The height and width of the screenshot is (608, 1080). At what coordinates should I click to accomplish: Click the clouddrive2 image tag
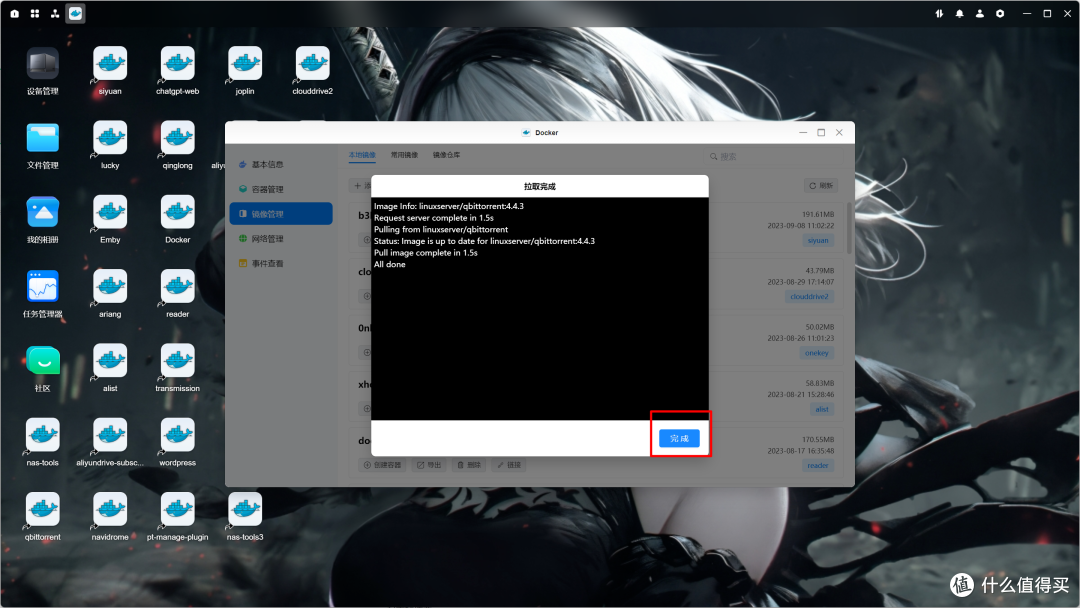pos(809,297)
